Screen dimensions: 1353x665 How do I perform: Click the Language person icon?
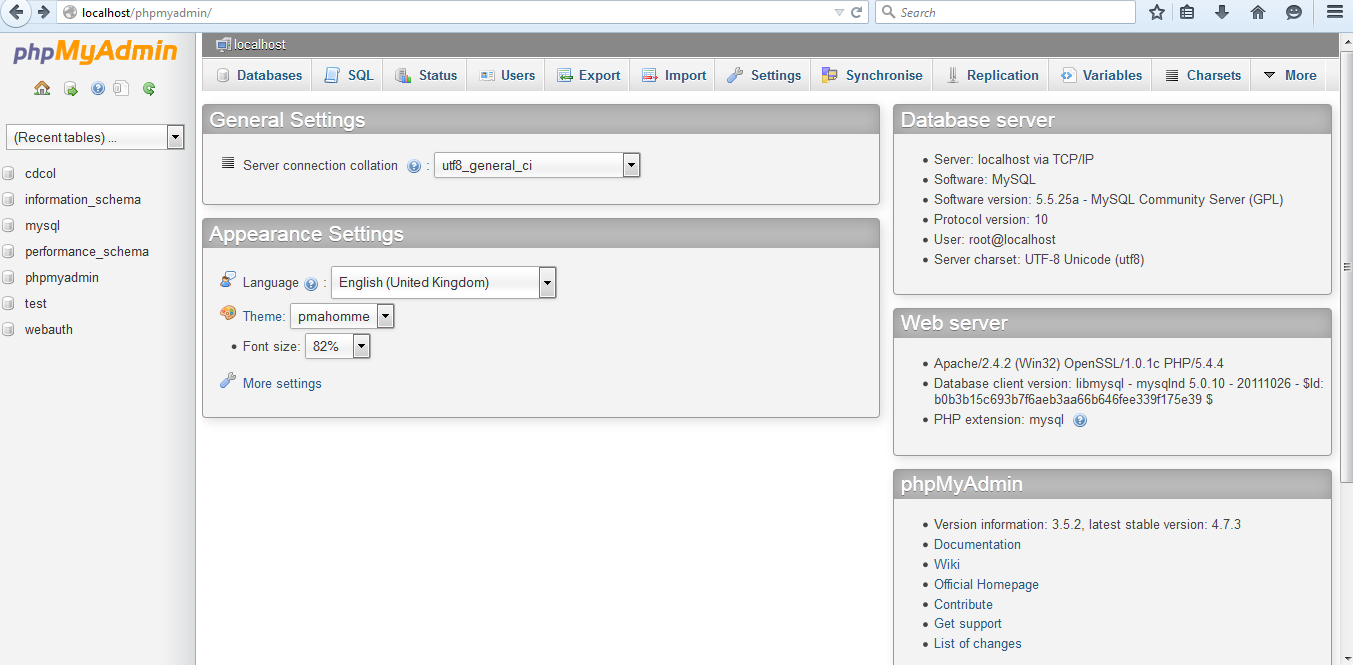[x=228, y=280]
